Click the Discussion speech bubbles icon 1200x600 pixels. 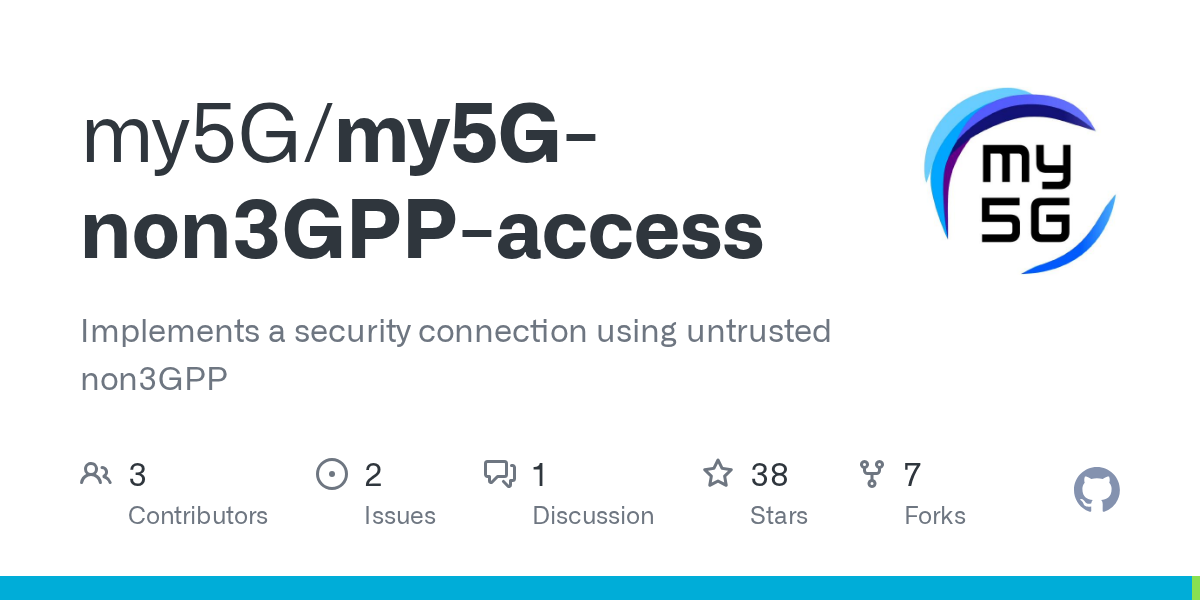tap(500, 474)
